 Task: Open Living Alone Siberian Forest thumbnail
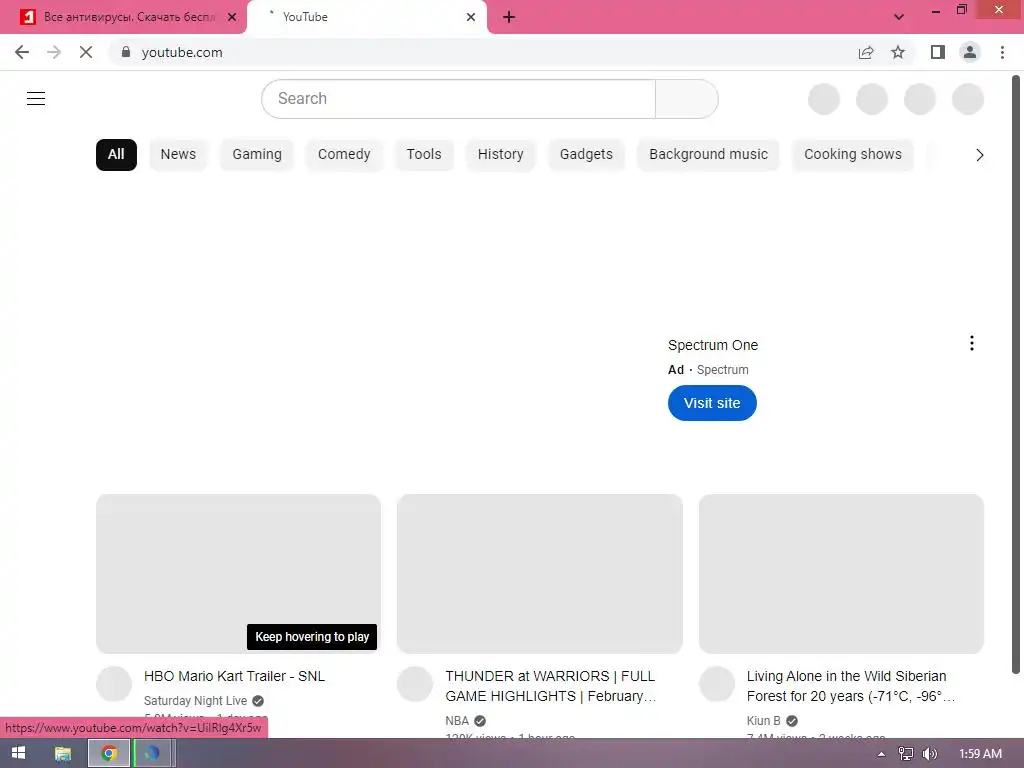point(841,573)
